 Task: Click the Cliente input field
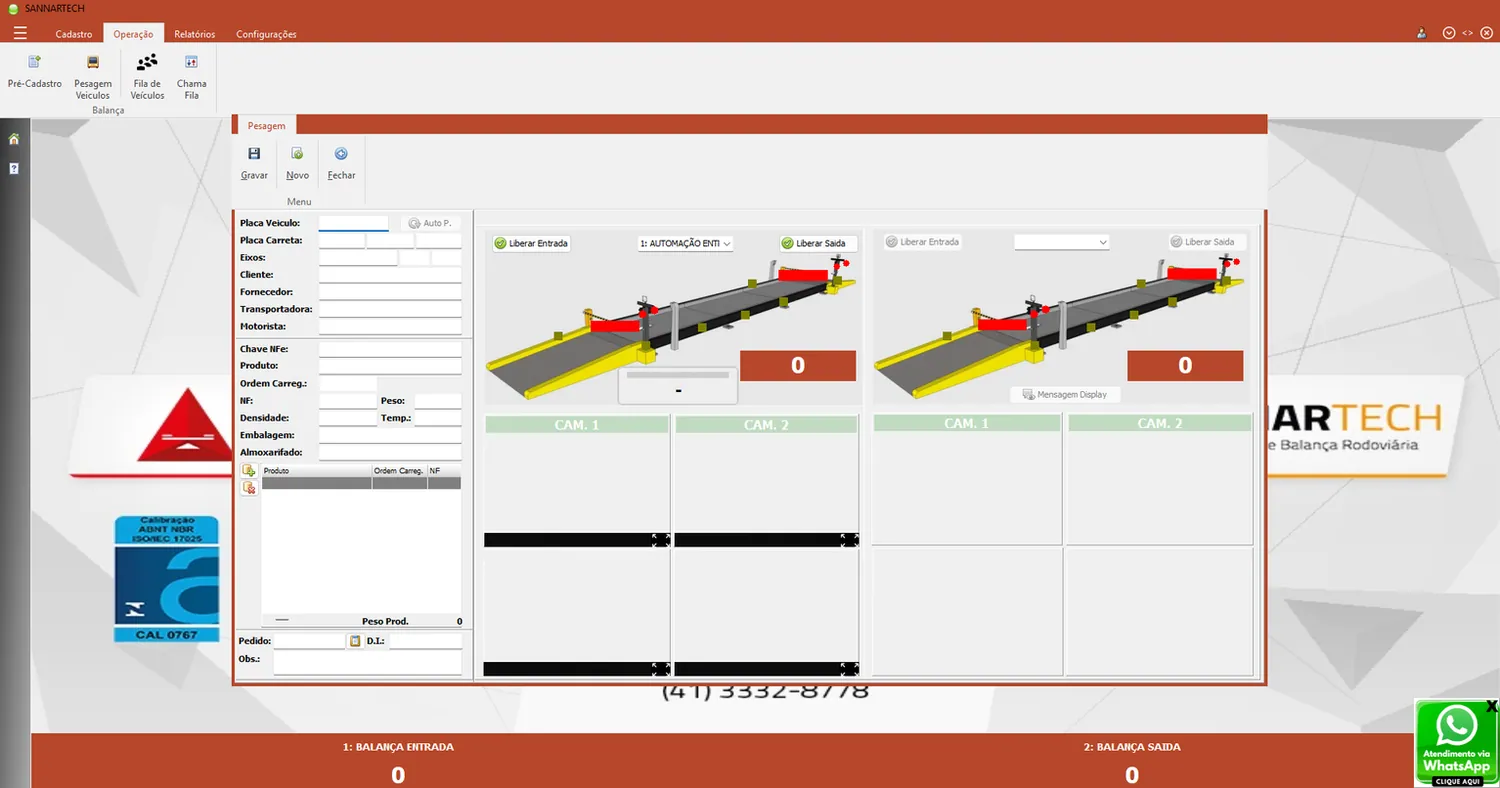pos(390,274)
